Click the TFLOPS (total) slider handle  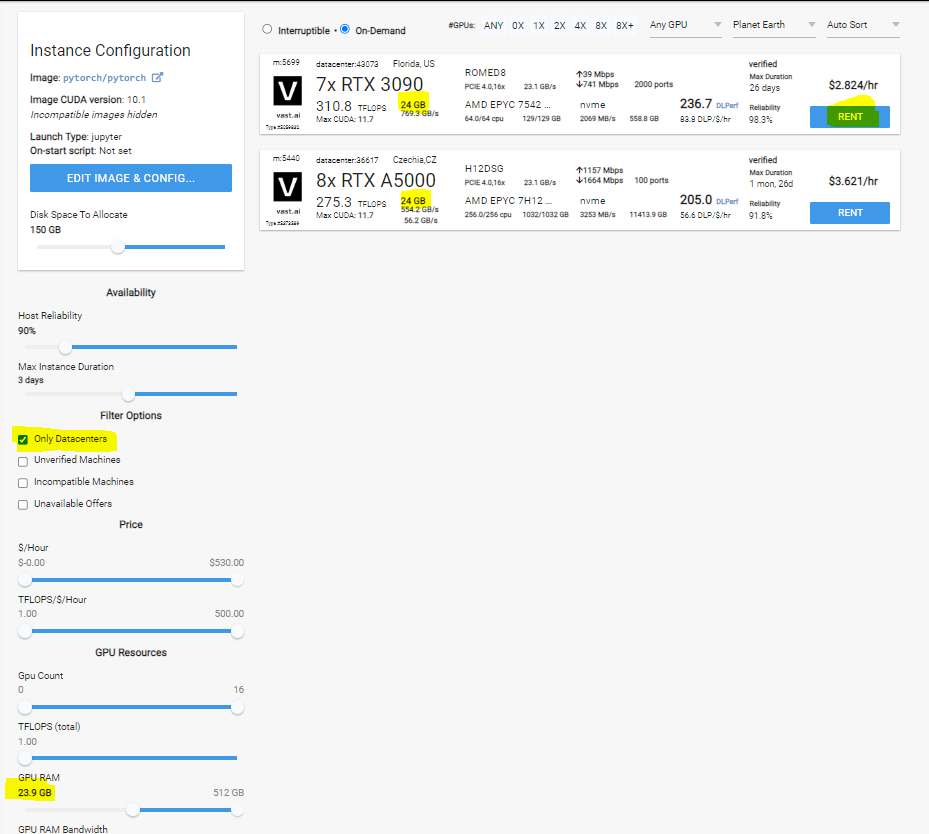[25, 758]
